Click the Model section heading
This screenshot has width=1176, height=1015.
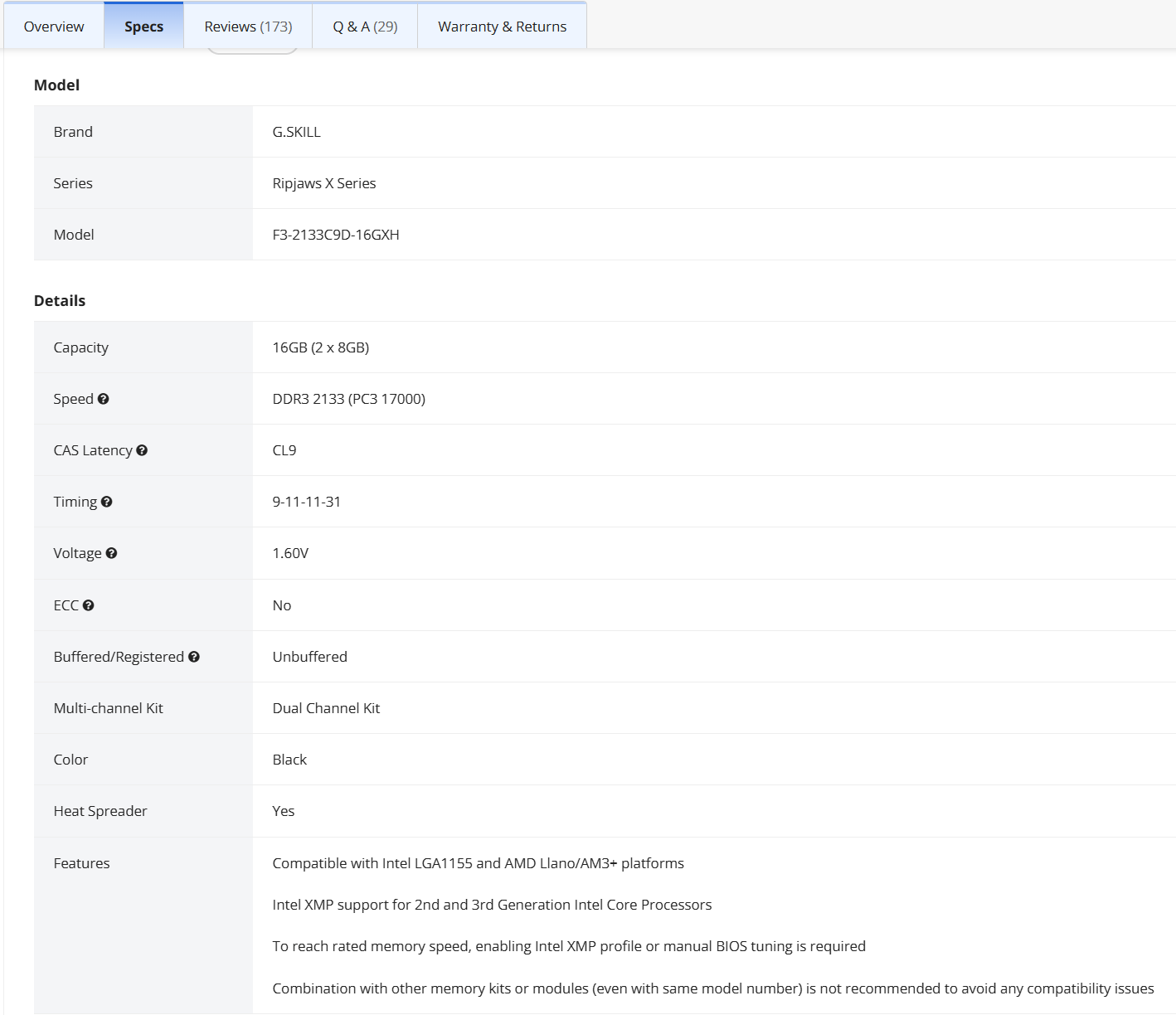[57, 85]
